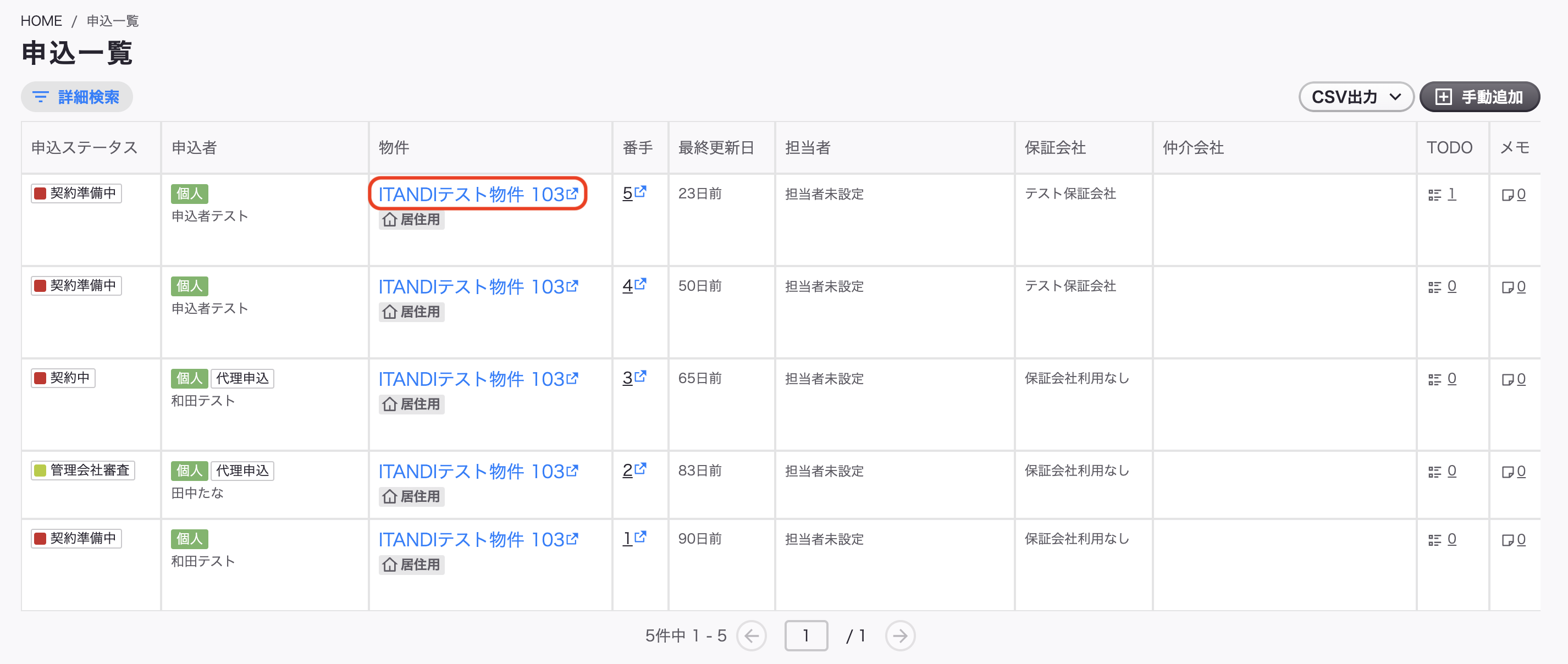Click 代理申込 tag in the 田中たな row

242,471
